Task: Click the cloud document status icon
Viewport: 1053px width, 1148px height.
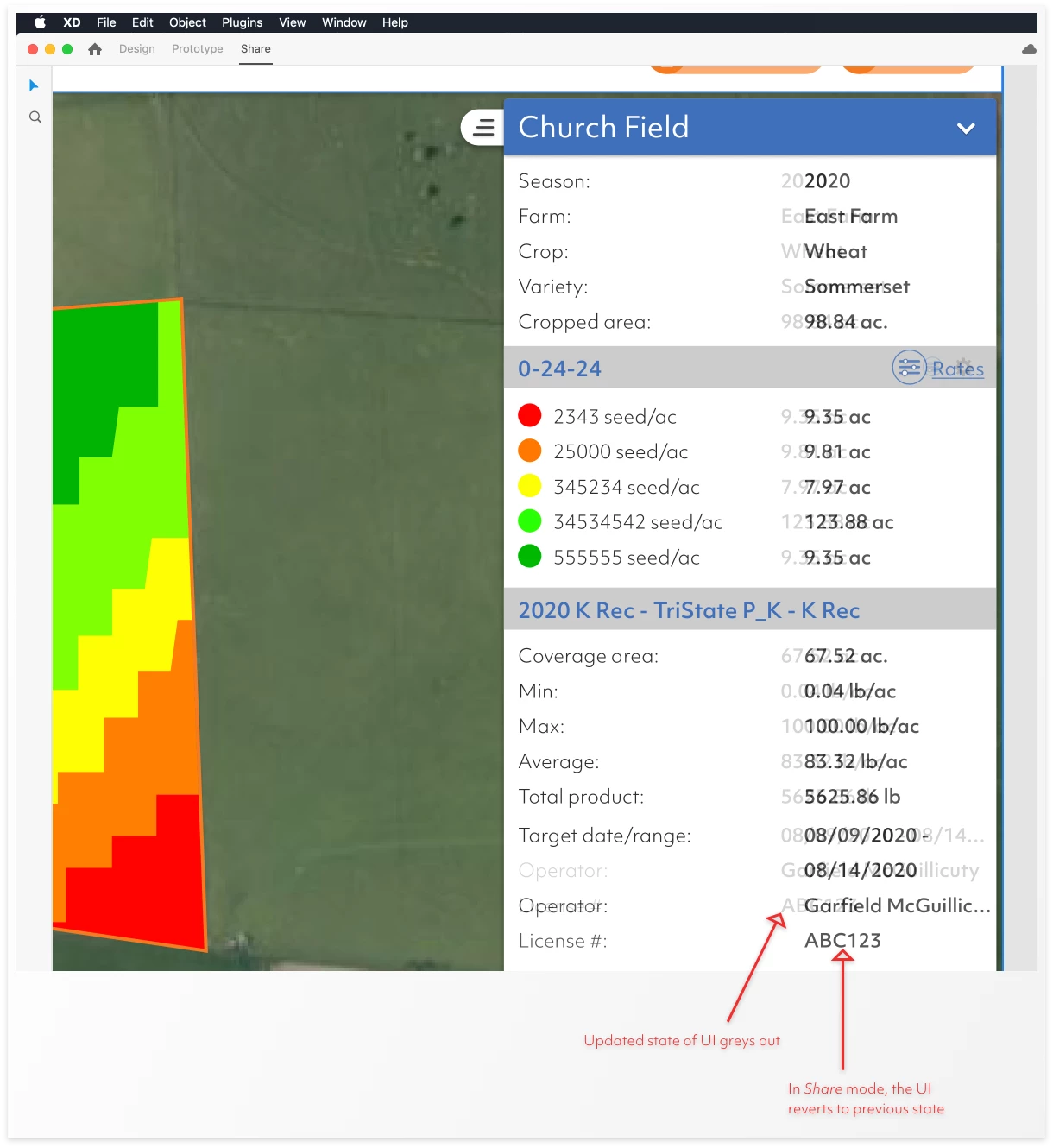Action: [x=1029, y=49]
